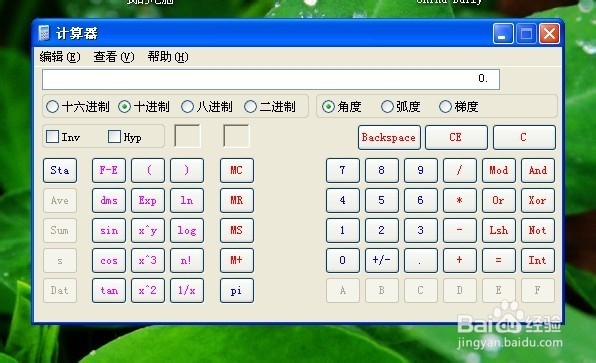596x363 pixels.
Task: Click the M+ memory add button
Action: pos(236,260)
